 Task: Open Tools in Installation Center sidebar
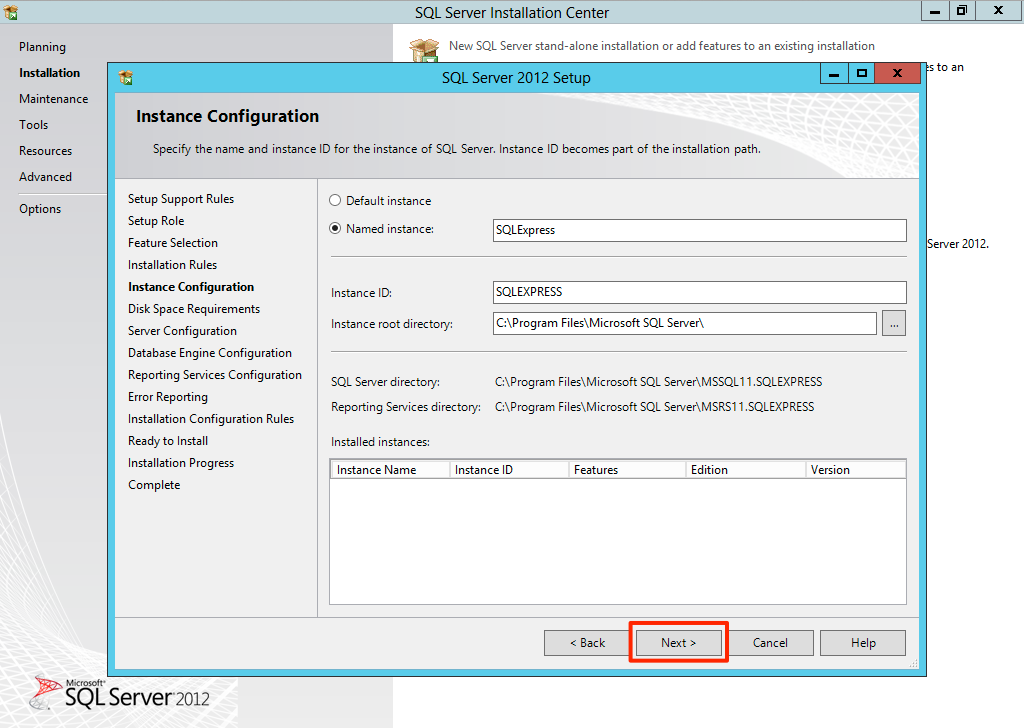tap(33, 125)
